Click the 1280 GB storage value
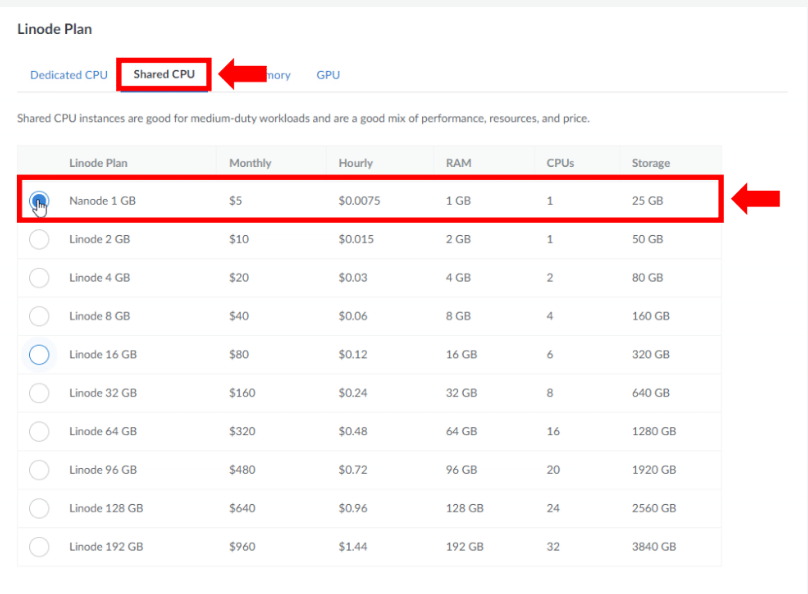 [654, 432]
